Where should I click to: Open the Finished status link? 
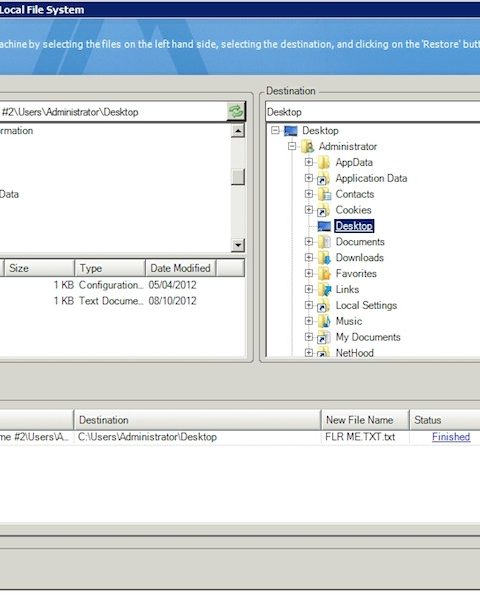pos(451,437)
